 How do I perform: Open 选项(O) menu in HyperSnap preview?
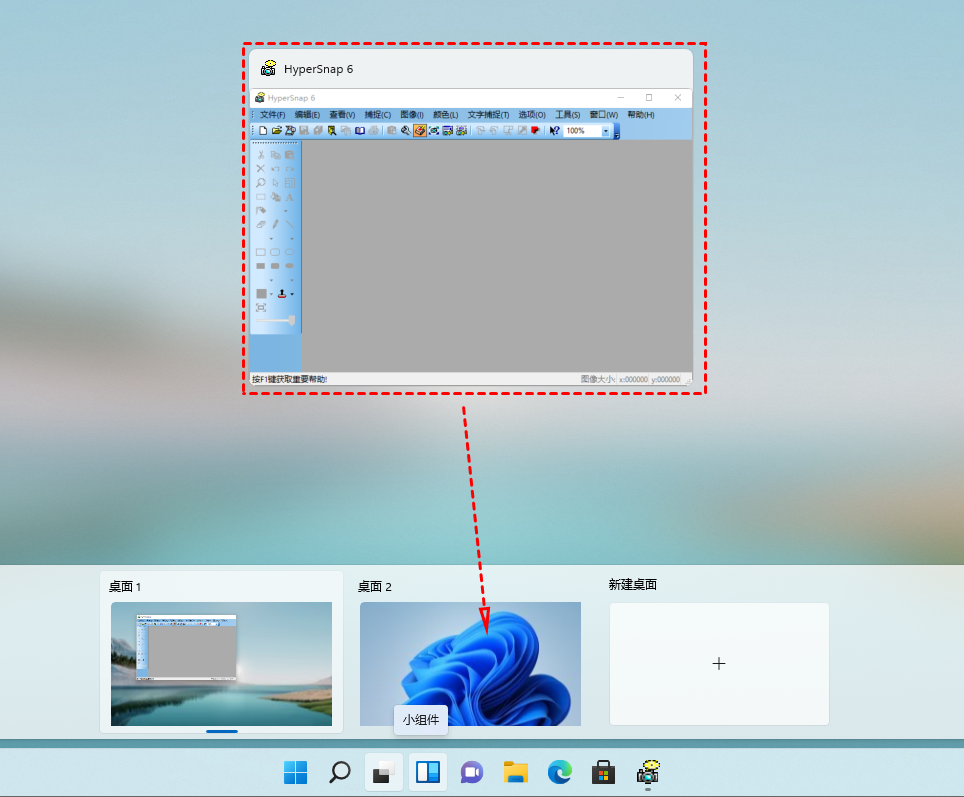click(532, 115)
